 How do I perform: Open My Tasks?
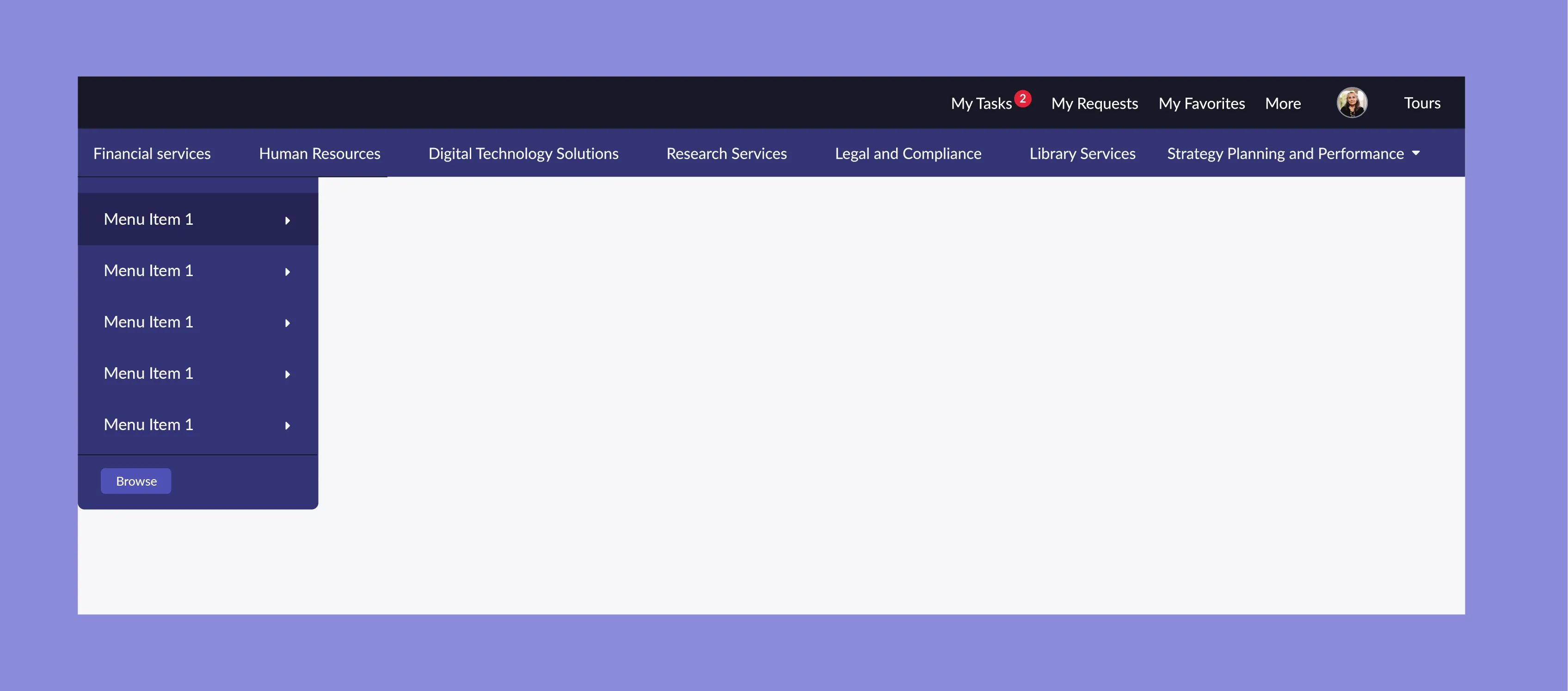tap(981, 104)
